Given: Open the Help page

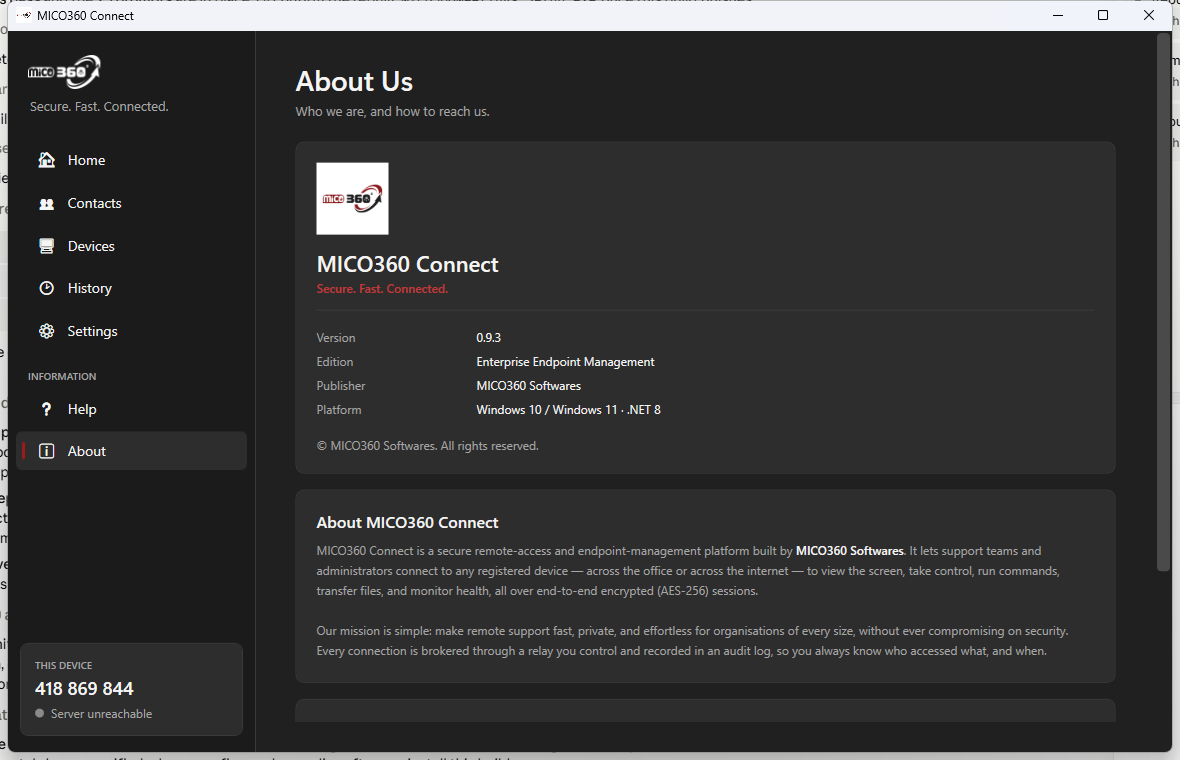Looking at the screenshot, I should pos(131,409).
